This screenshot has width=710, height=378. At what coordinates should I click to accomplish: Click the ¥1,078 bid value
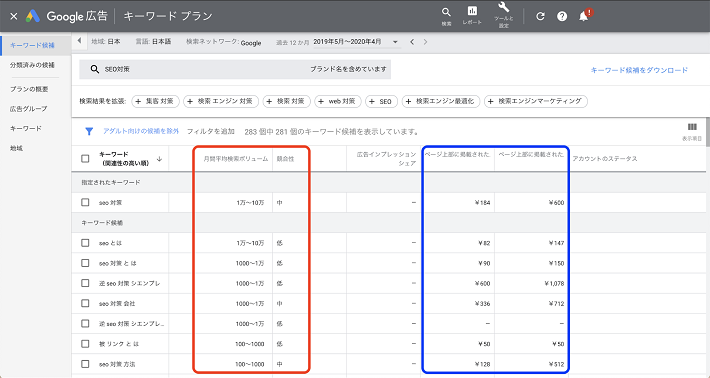pyautogui.click(x=554, y=283)
